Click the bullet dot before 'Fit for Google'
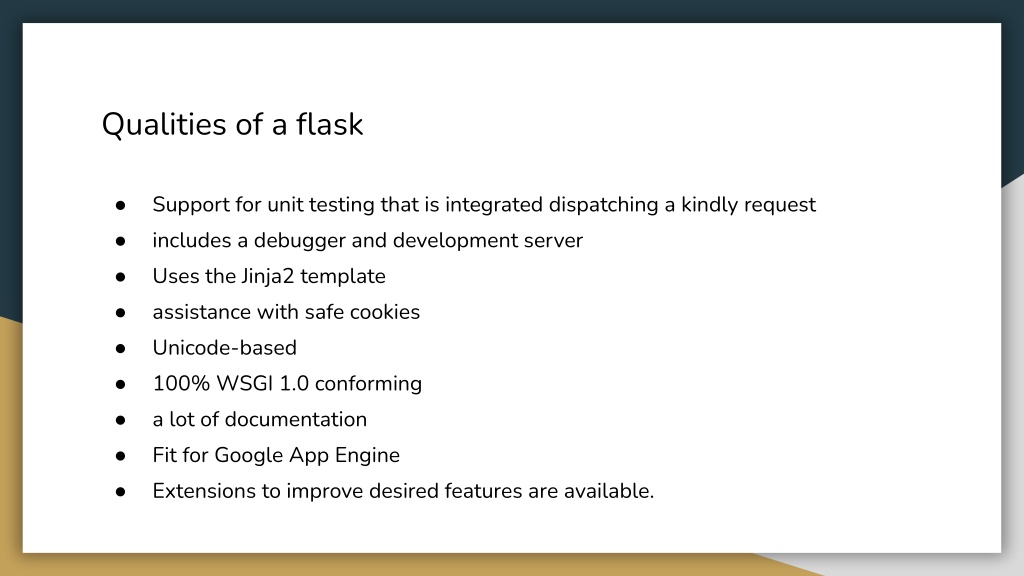The width and height of the screenshot is (1024, 576). click(x=120, y=456)
